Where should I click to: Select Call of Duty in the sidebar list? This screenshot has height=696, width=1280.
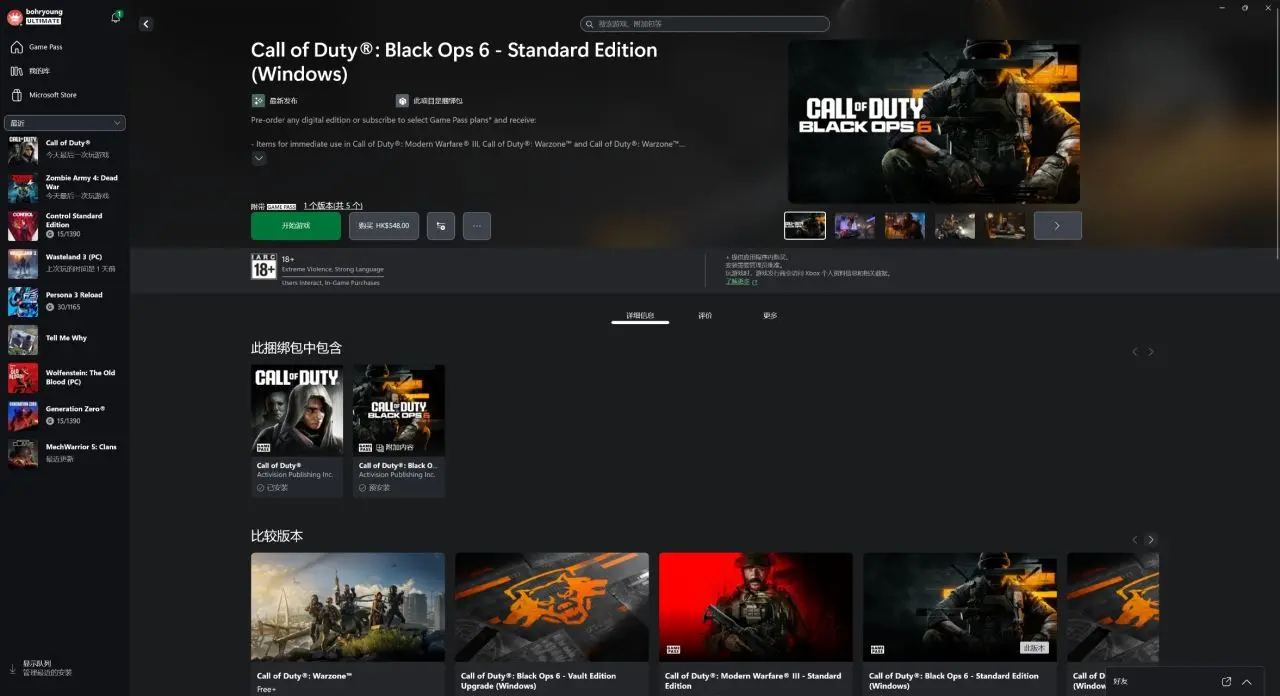pos(64,149)
